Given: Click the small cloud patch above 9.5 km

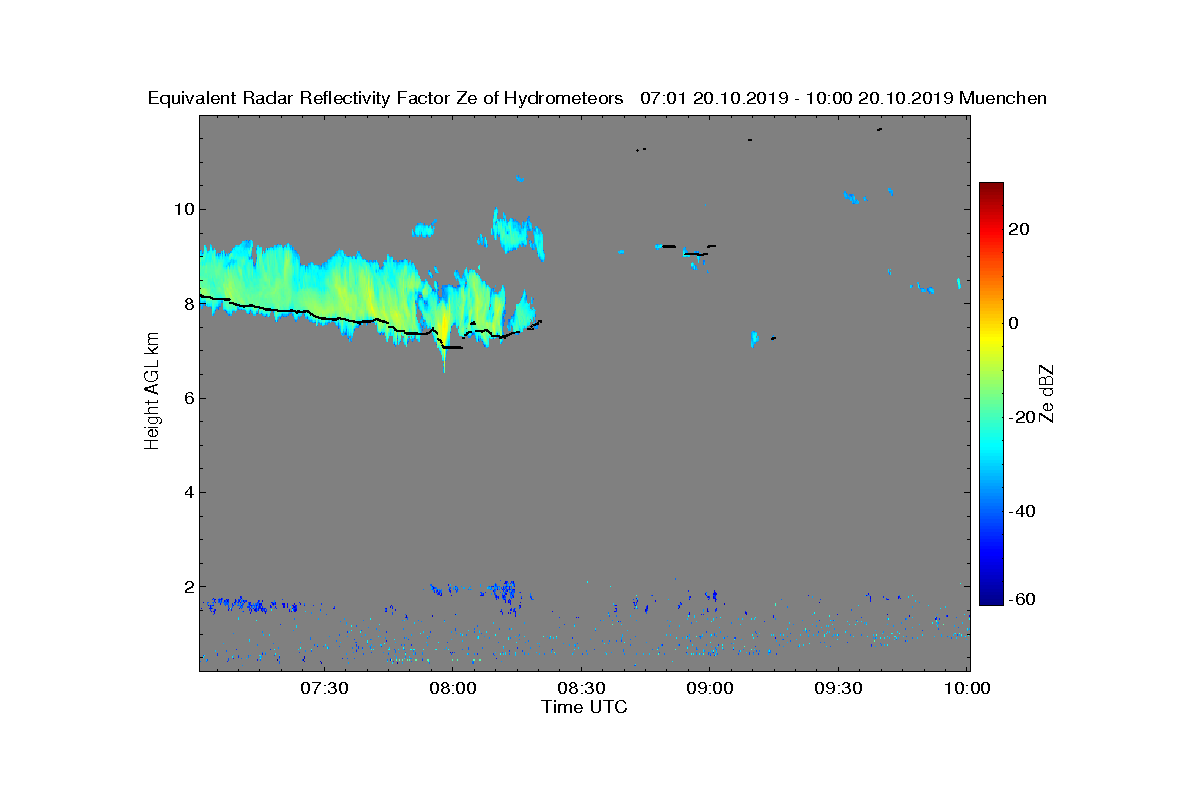Looking at the screenshot, I should 424,230.
